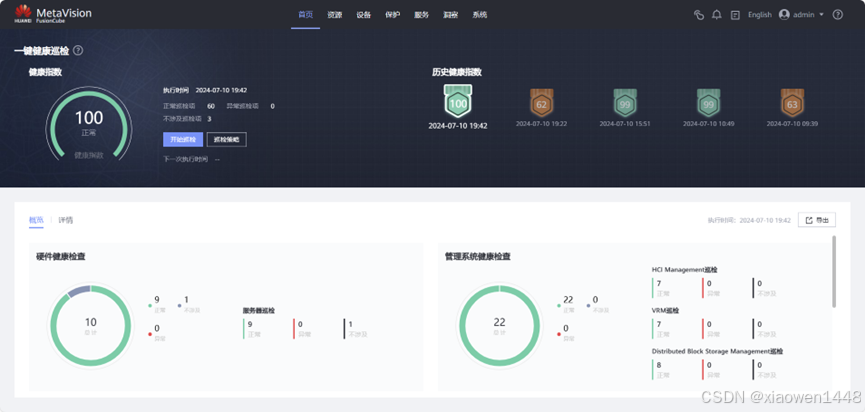This screenshot has width=865, height=412.
Task: Select the 62 score history badge
Action: (541, 102)
